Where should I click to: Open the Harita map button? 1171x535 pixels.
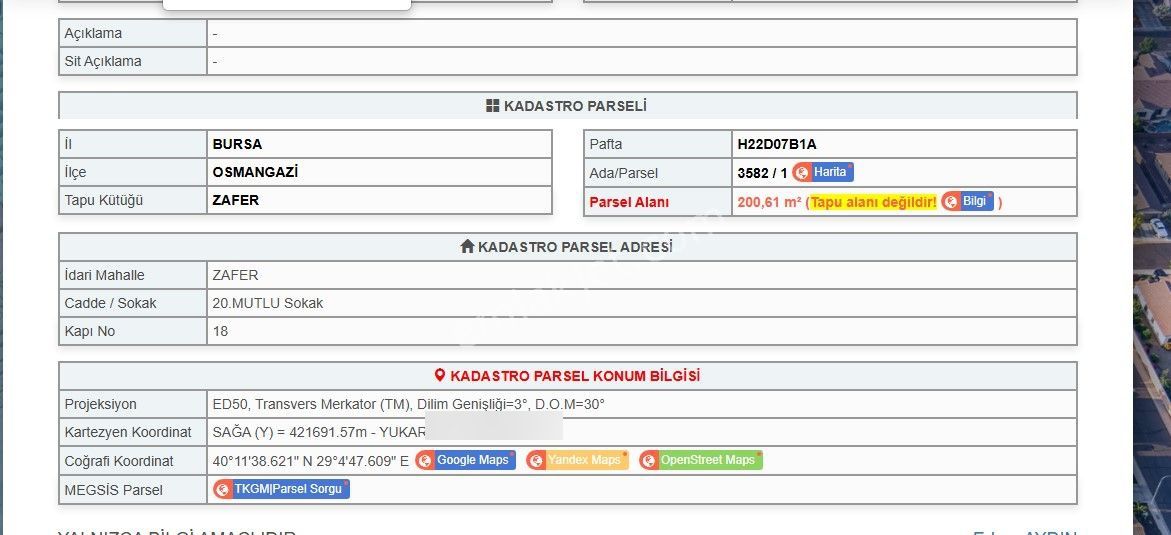click(x=823, y=173)
